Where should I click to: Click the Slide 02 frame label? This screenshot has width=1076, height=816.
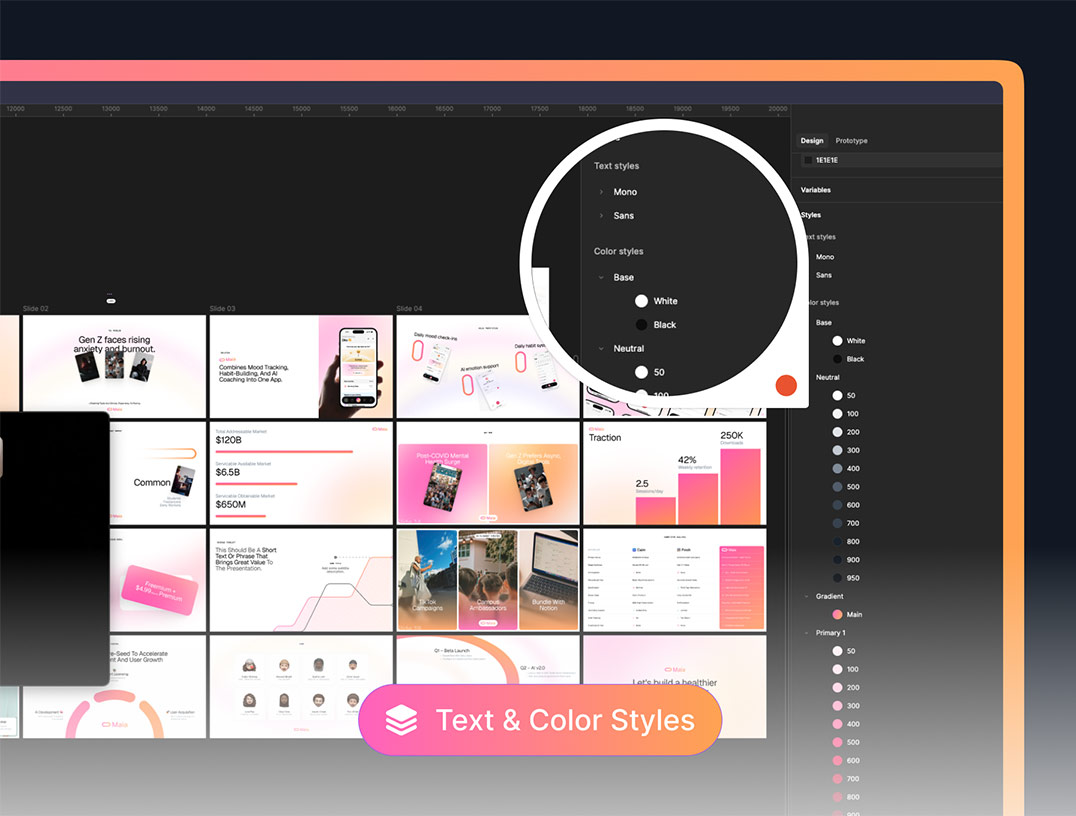pos(35,309)
